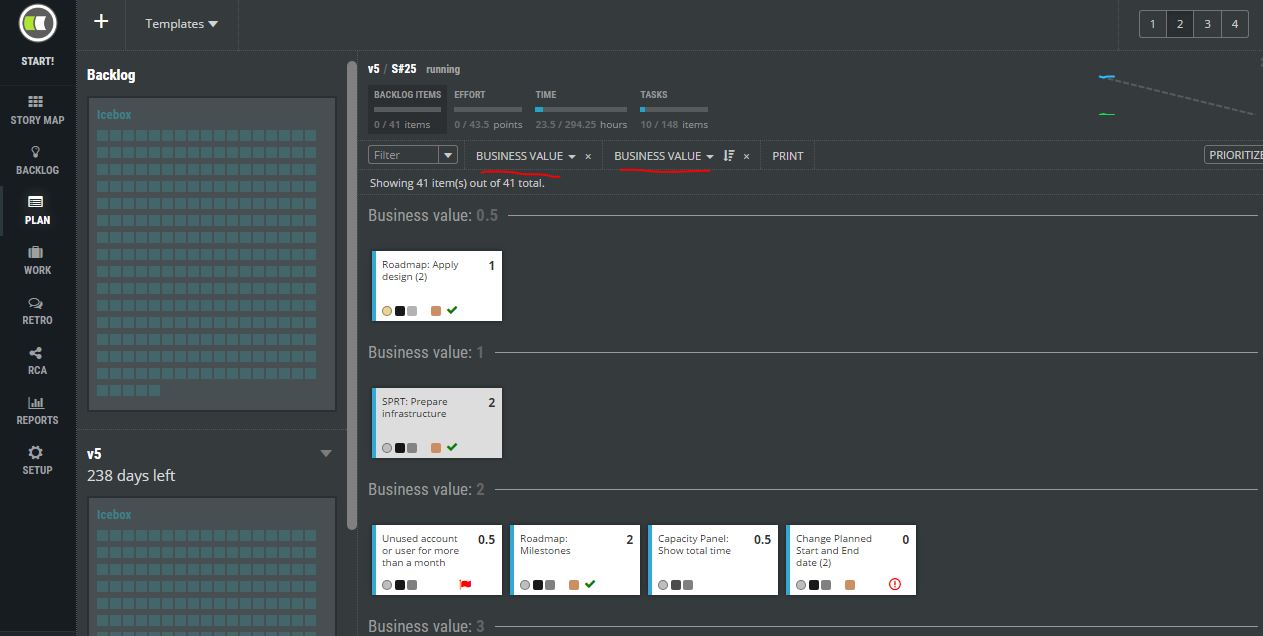
Task: Open the RCA share-graph section
Action: click(x=37, y=360)
